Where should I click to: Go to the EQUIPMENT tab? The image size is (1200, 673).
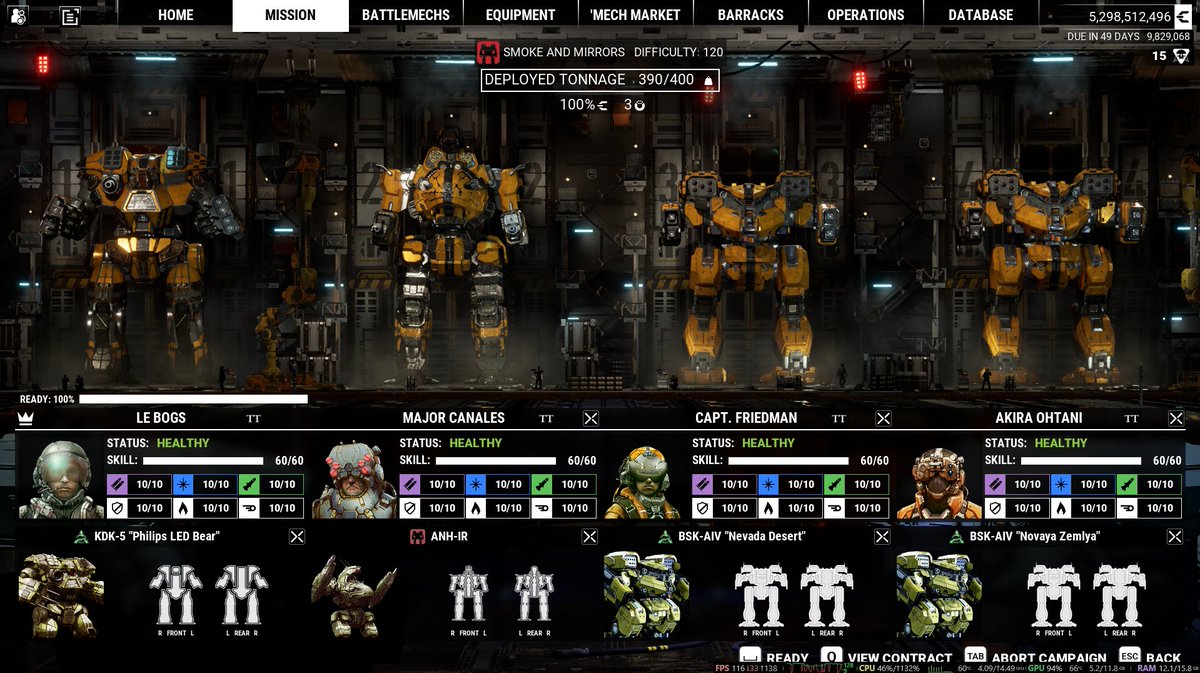tap(521, 15)
